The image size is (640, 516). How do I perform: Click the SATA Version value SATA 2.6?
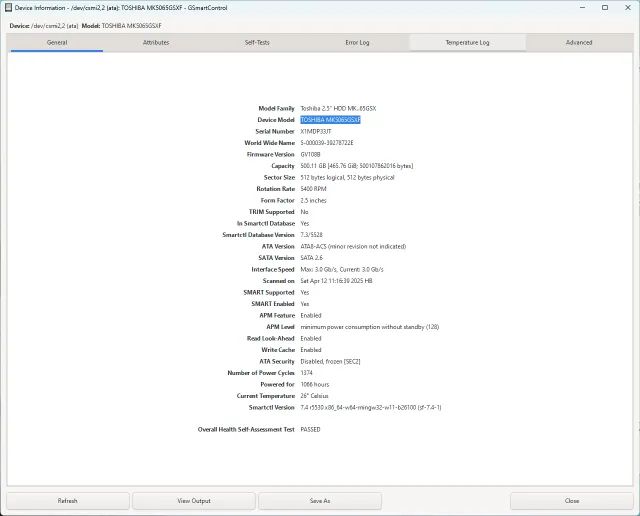(x=311, y=258)
